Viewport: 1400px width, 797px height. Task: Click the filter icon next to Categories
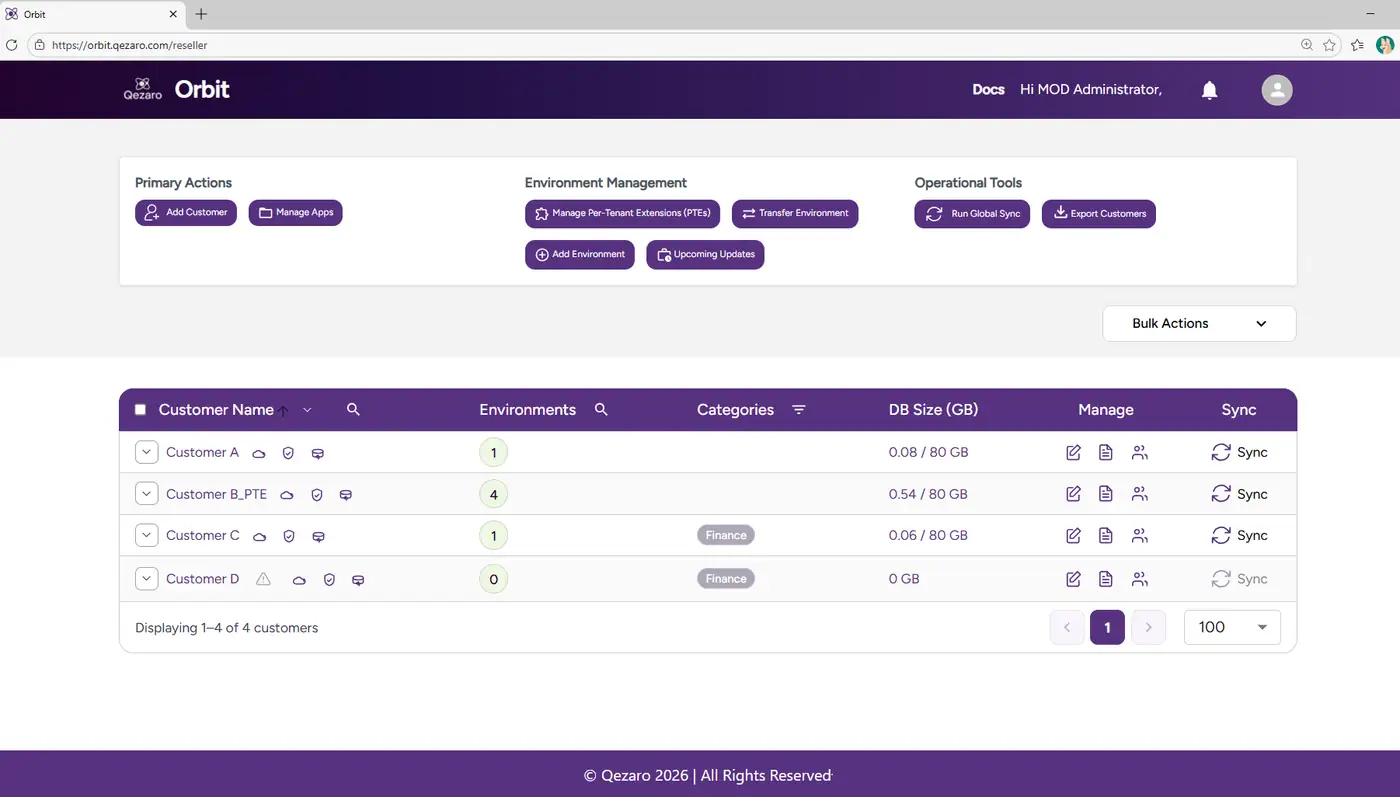tap(798, 410)
